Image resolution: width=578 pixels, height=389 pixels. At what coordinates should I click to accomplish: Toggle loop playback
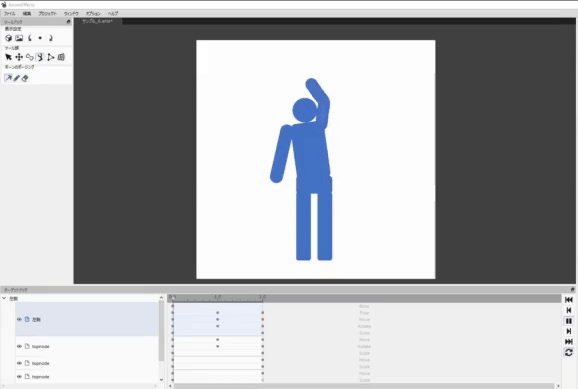569,352
